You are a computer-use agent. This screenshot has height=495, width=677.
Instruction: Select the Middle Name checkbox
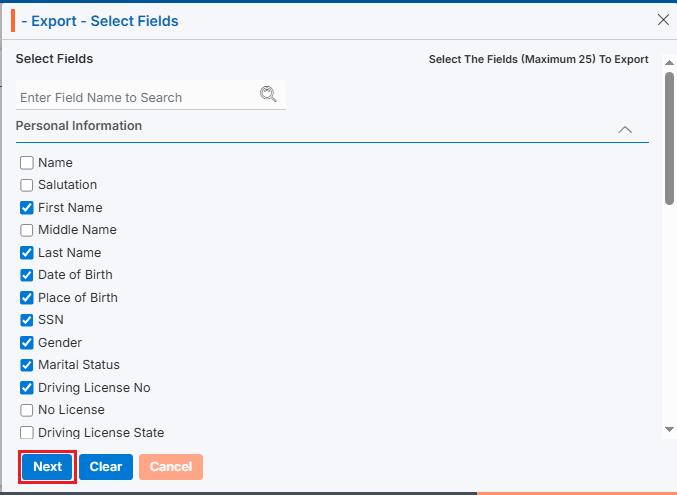[27, 230]
